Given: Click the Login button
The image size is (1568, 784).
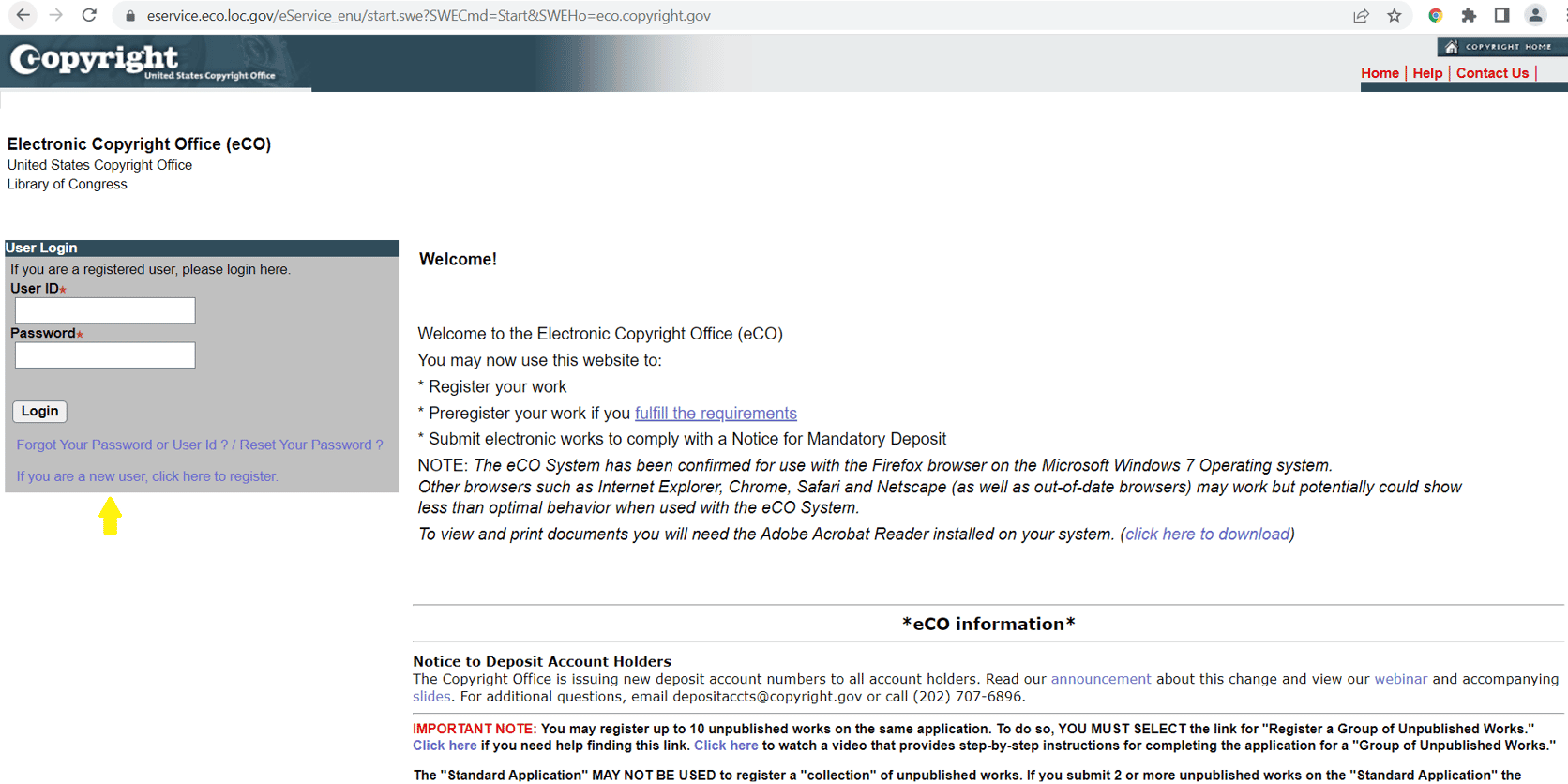Looking at the screenshot, I should 39,411.
